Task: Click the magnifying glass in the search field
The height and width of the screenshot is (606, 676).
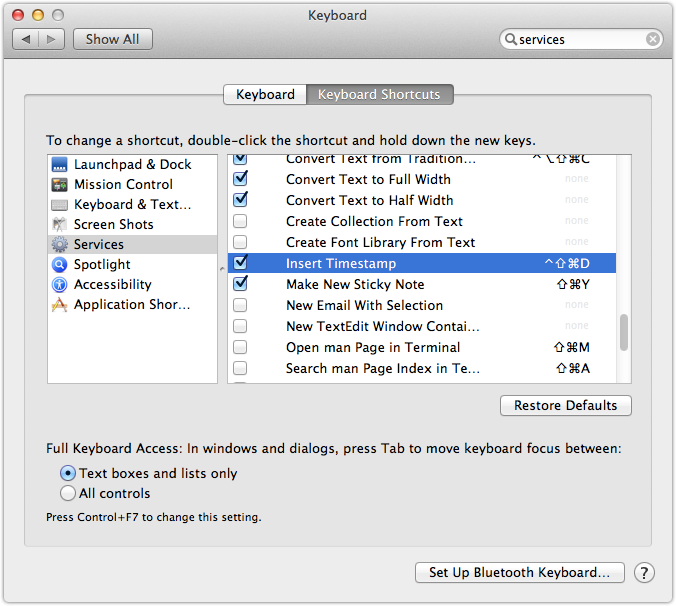Action: click(x=510, y=39)
